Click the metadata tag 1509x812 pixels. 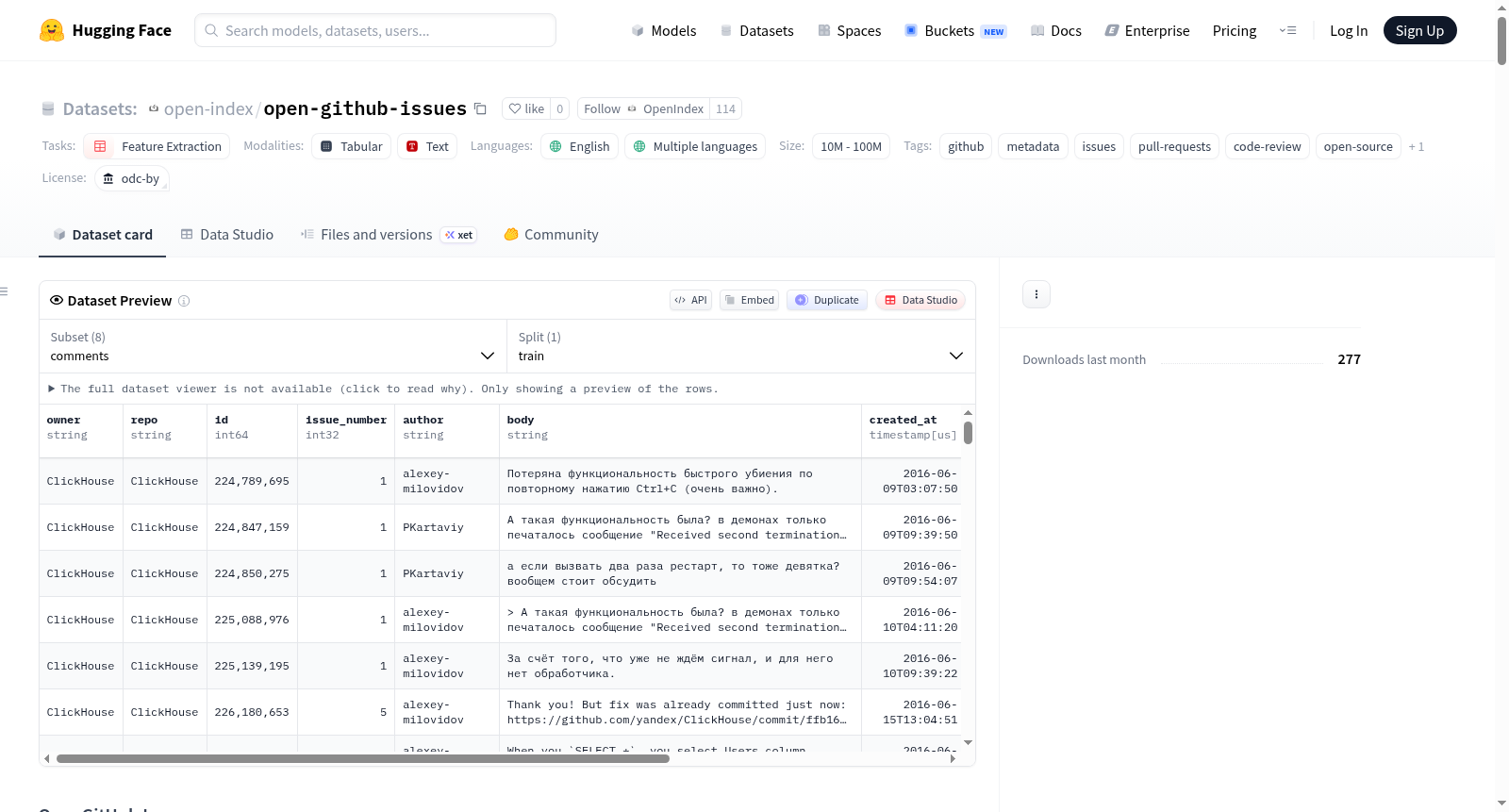click(1033, 146)
